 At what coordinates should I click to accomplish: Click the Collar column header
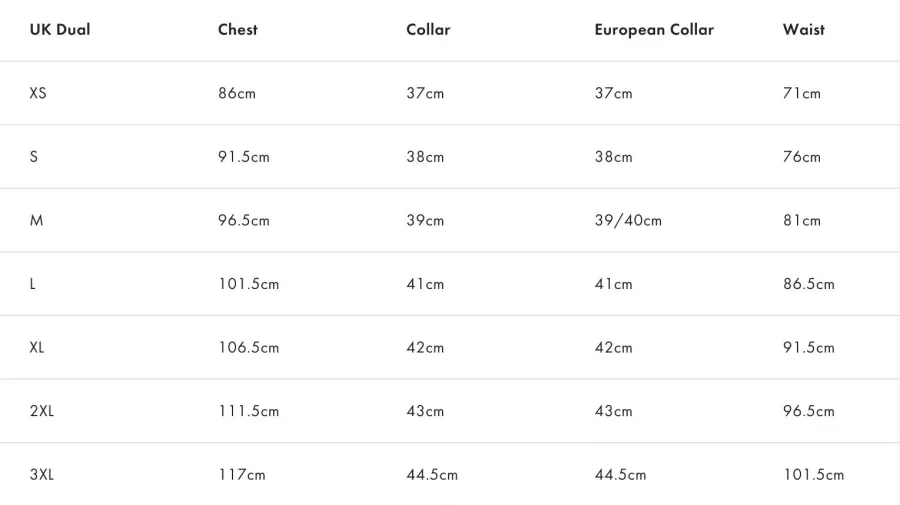point(428,30)
